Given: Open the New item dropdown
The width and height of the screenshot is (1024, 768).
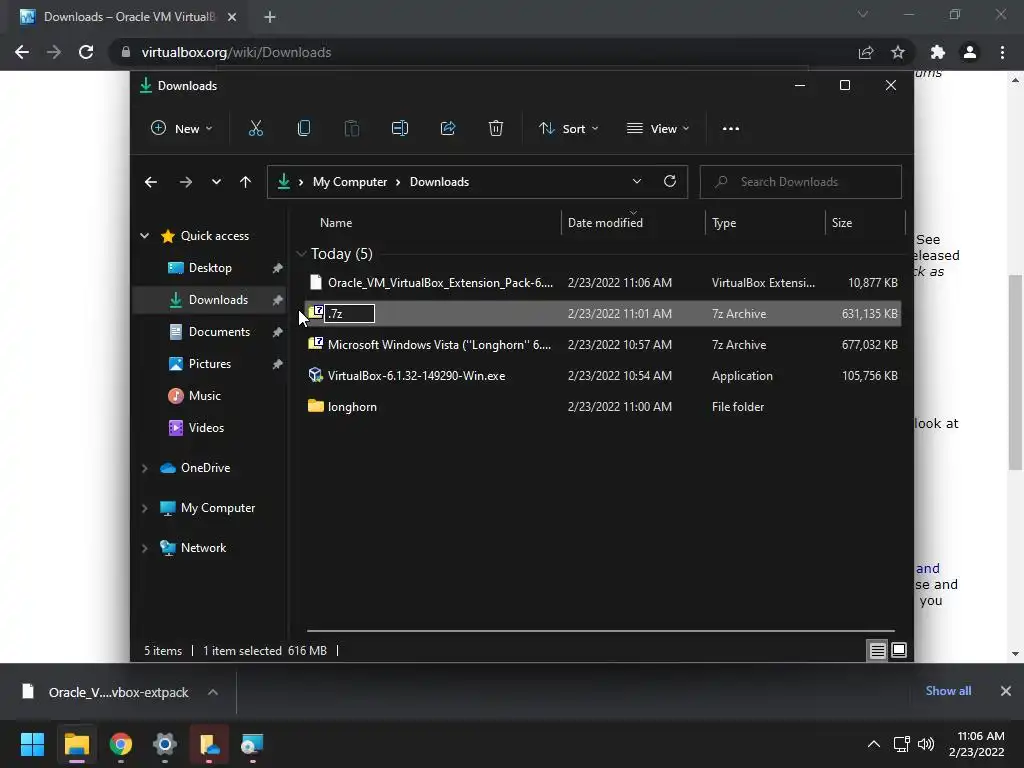Looking at the screenshot, I should [182, 129].
